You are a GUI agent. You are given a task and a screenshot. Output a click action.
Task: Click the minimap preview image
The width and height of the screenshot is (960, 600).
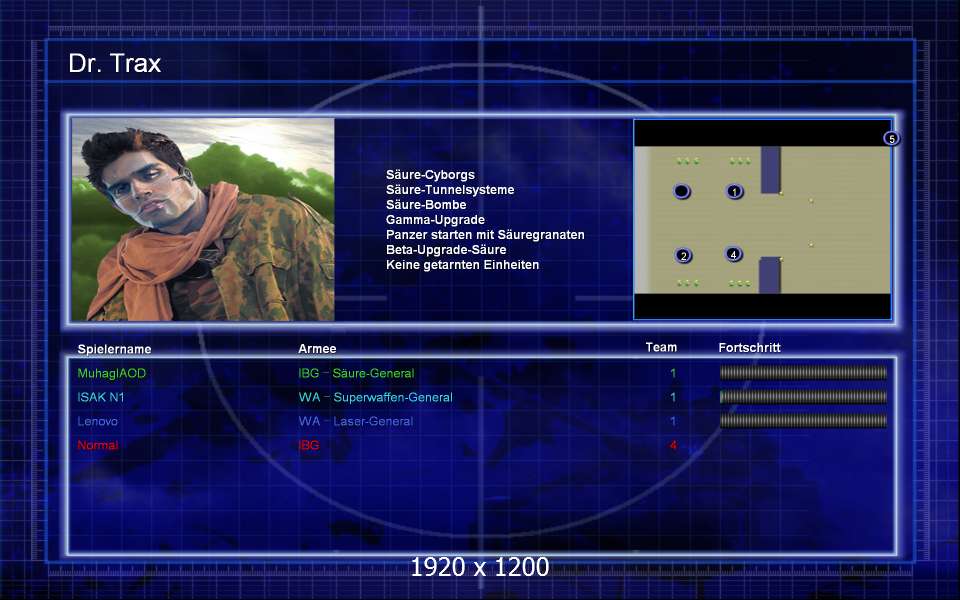pyautogui.click(x=762, y=219)
